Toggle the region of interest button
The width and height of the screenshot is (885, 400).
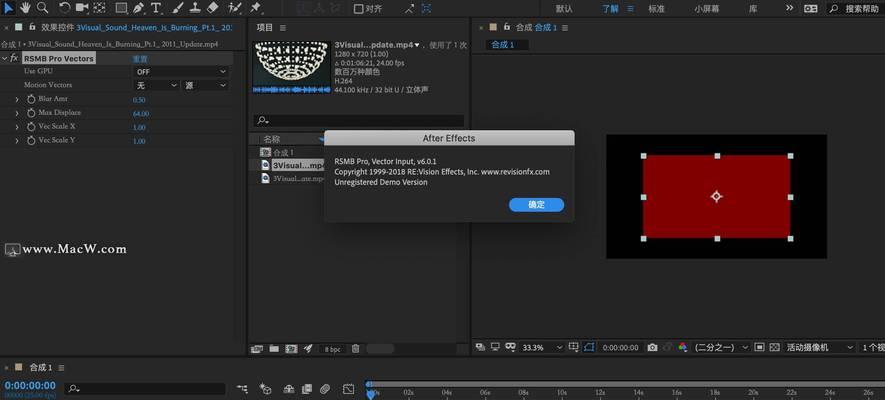(759, 348)
